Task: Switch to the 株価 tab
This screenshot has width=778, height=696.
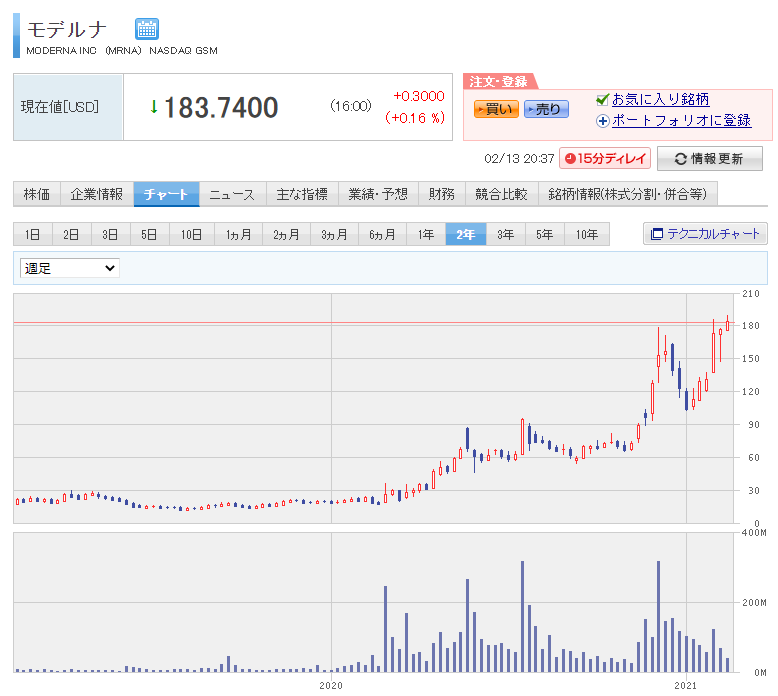Action: (37, 194)
